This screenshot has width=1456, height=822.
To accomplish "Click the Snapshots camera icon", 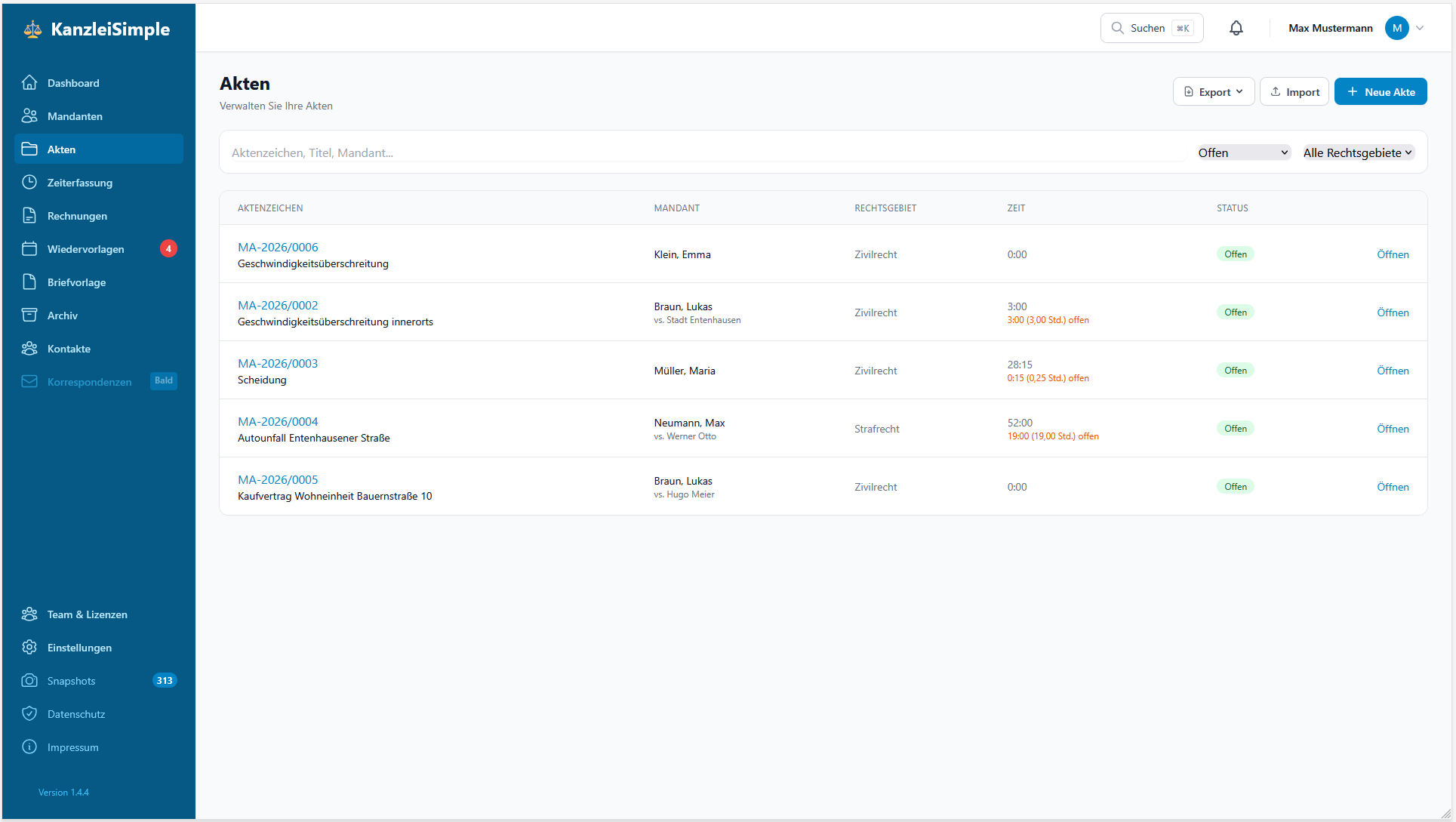I will click(x=29, y=680).
